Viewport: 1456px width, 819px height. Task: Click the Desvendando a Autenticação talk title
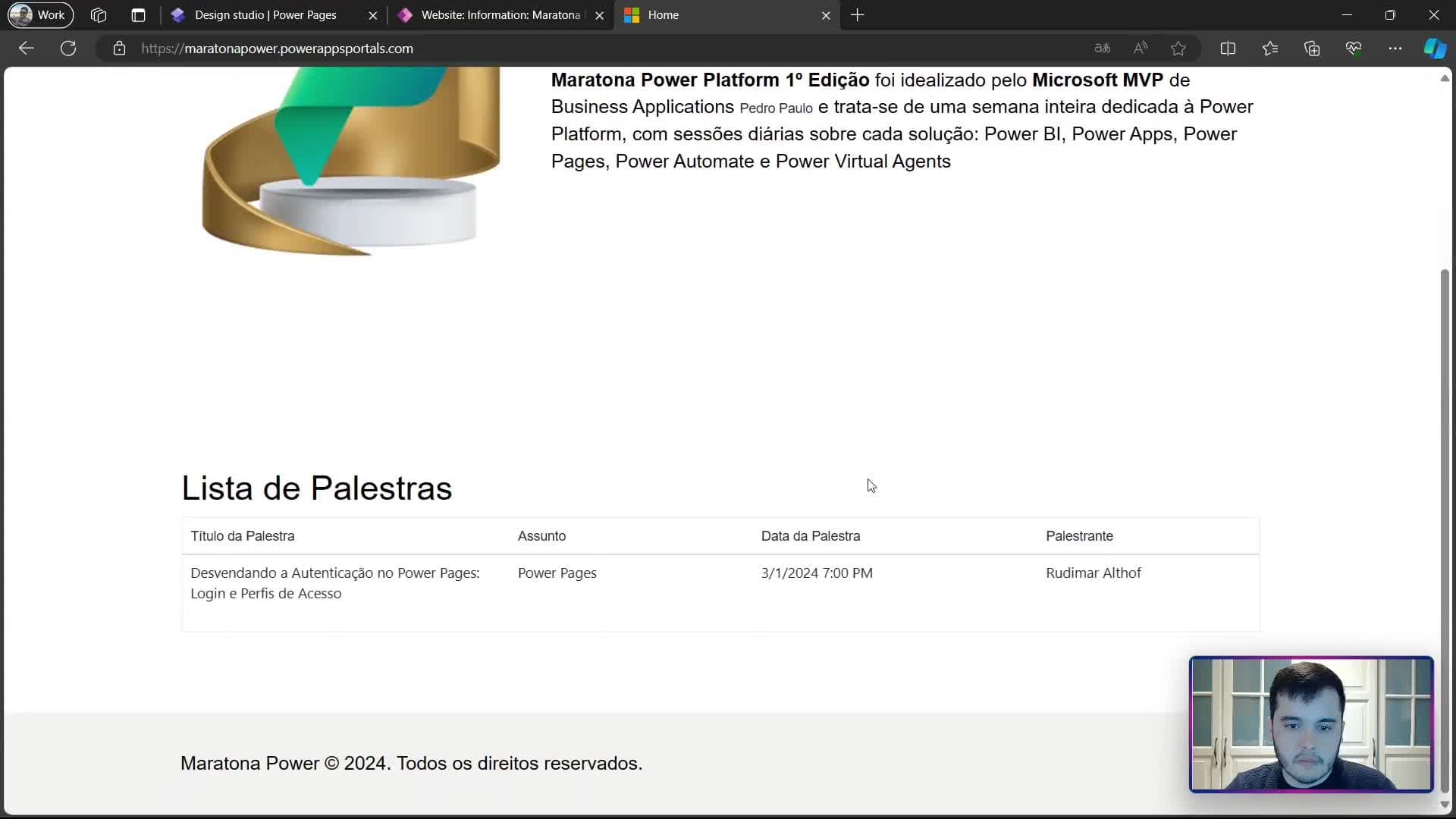335,583
